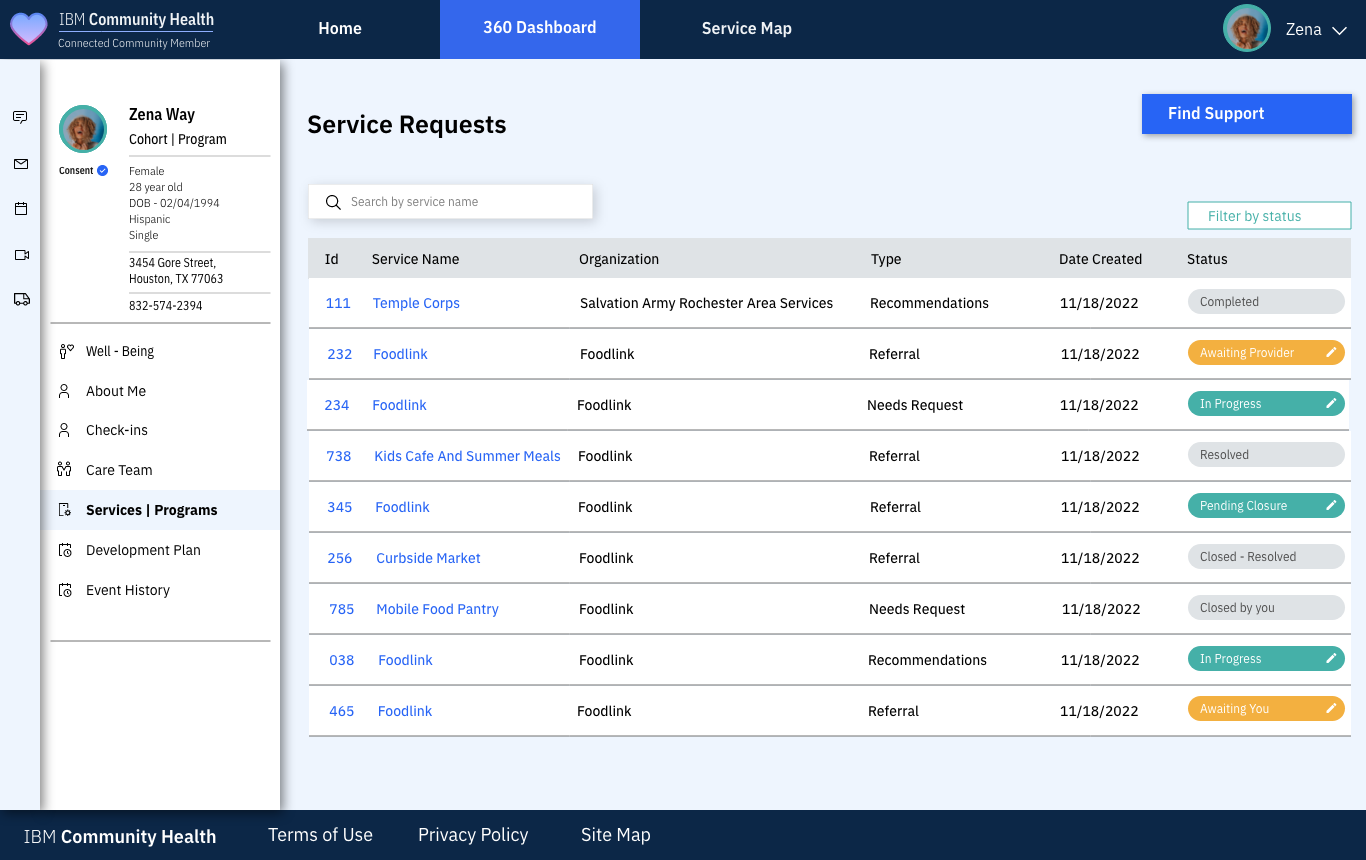This screenshot has height=860, width=1366.
Task: Click the Closed by you status badge
Action: [x=1266, y=607]
